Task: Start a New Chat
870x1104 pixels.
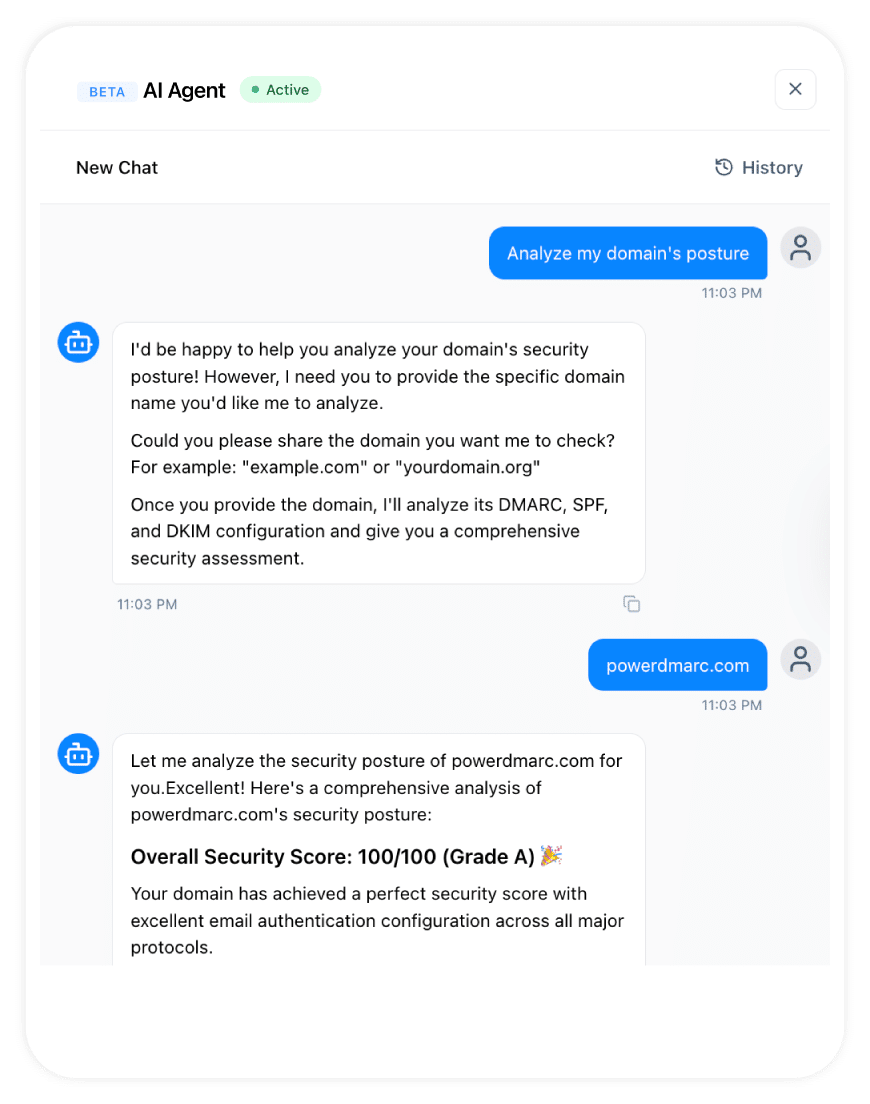Action: point(117,168)
